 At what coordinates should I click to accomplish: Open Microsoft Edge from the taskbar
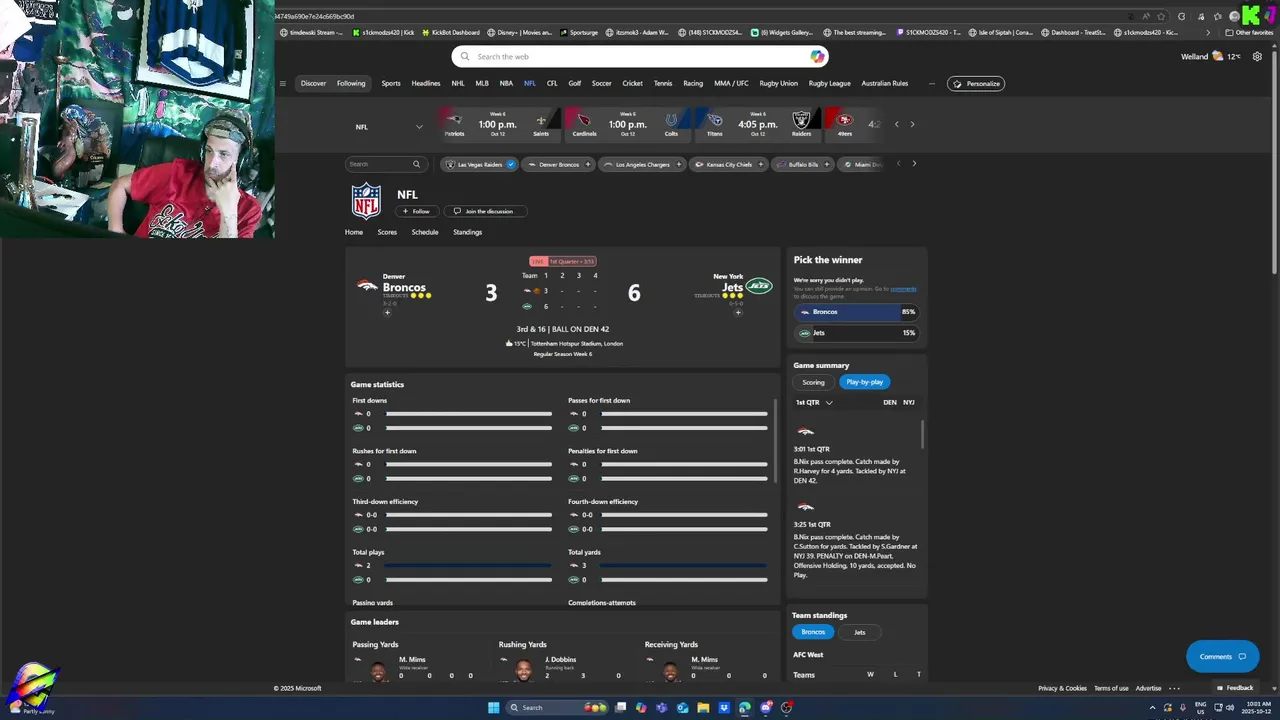744,708
